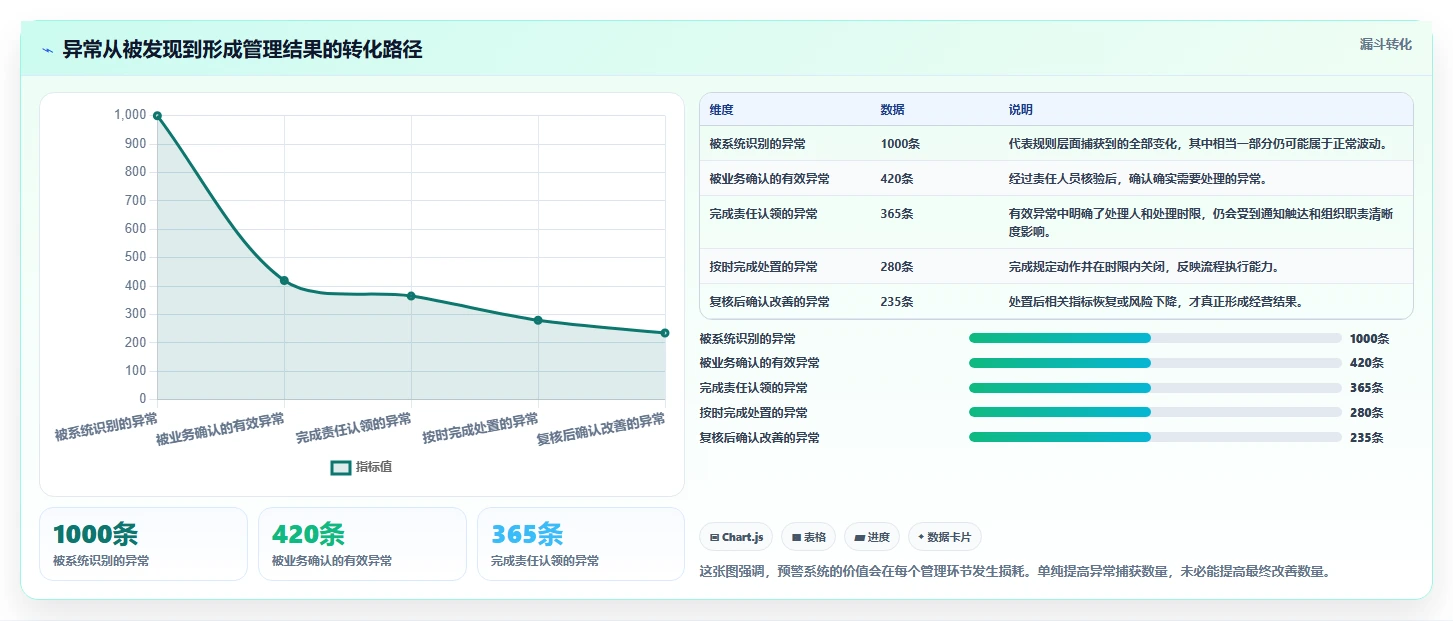
Task: Click progress bar for 按时完成处置的异常
Action: (1155, 413)
